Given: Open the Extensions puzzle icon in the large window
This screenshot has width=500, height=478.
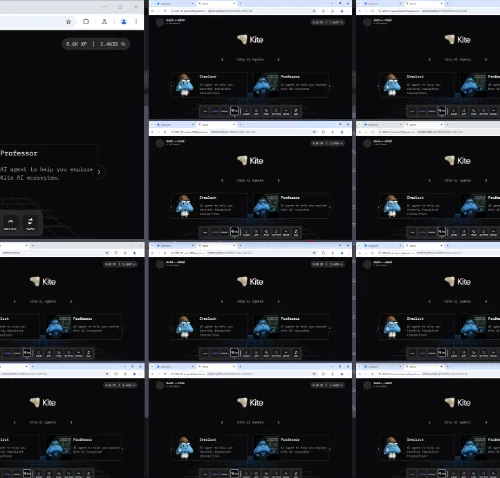Looking at the screenshot, I should click(86, 22).
